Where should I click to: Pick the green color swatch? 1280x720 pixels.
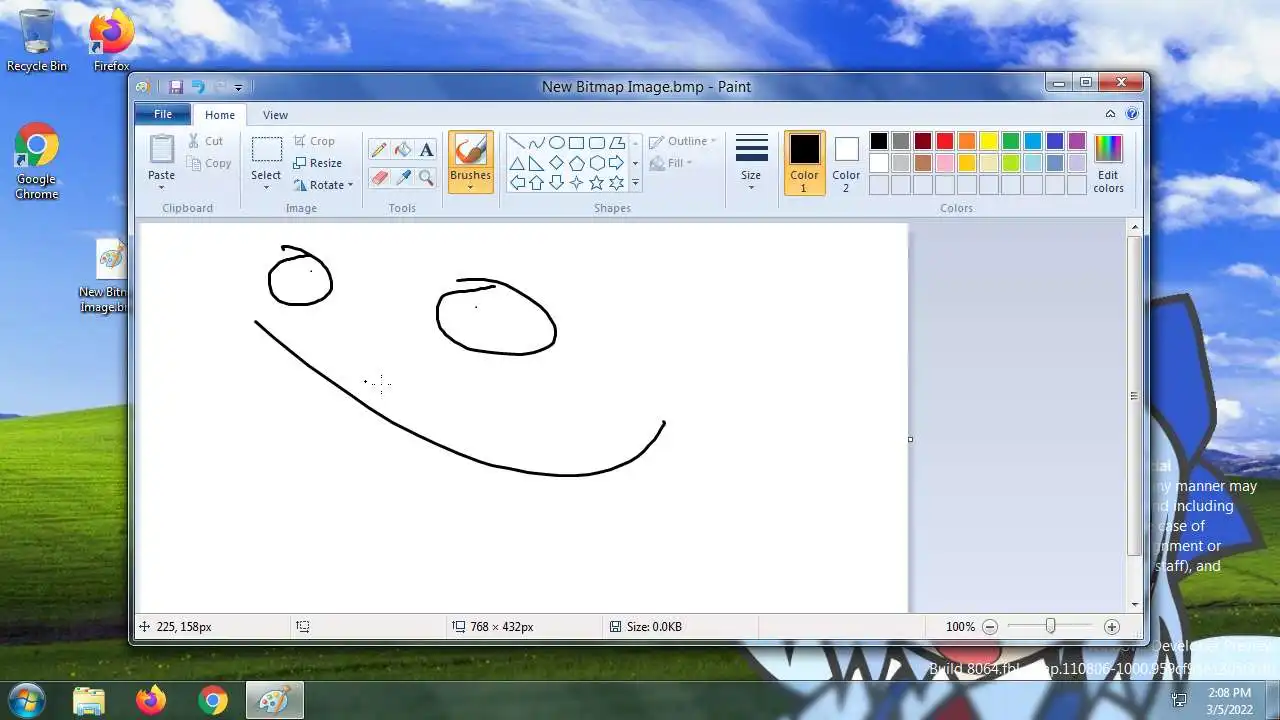click(1011, 141)
